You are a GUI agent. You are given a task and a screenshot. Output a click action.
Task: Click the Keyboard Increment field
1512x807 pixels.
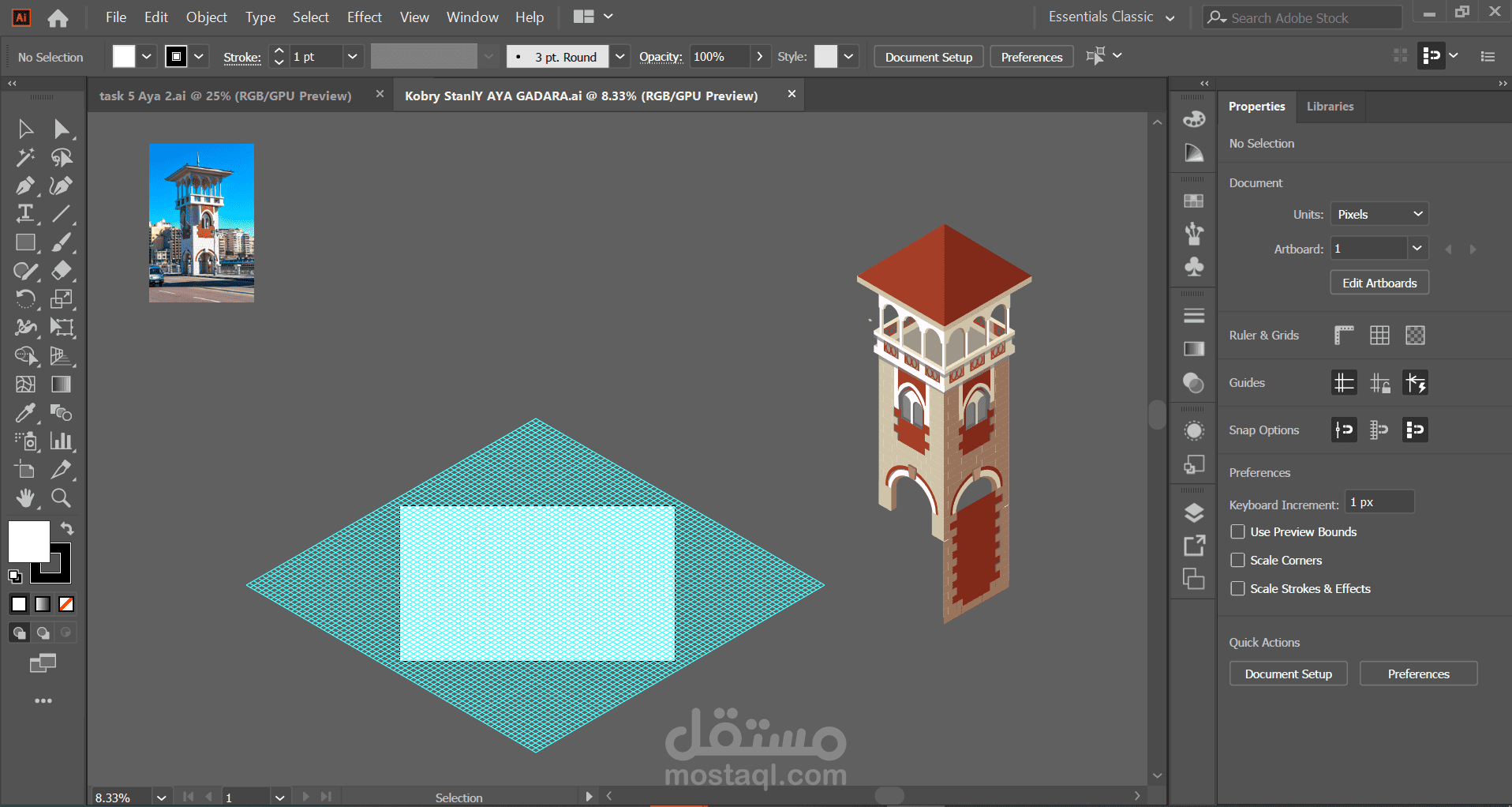click(x=1379, y=502)
